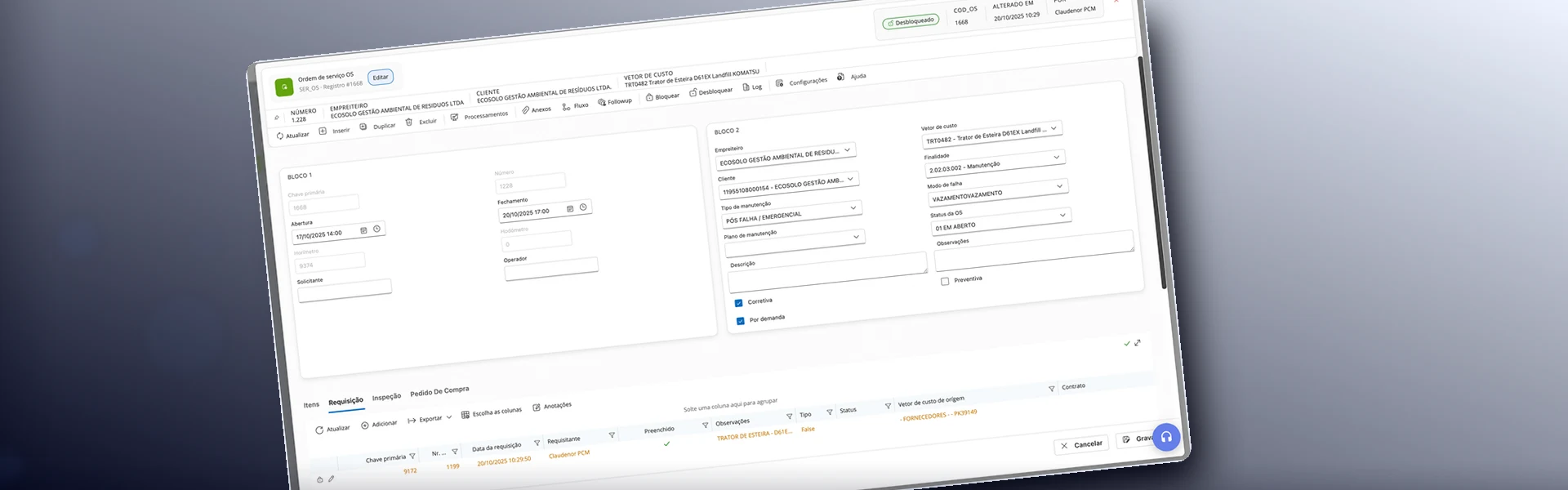The image size is (1568, 490).
Task: Open clock picker for Abertura time
Action: [376, 229]
